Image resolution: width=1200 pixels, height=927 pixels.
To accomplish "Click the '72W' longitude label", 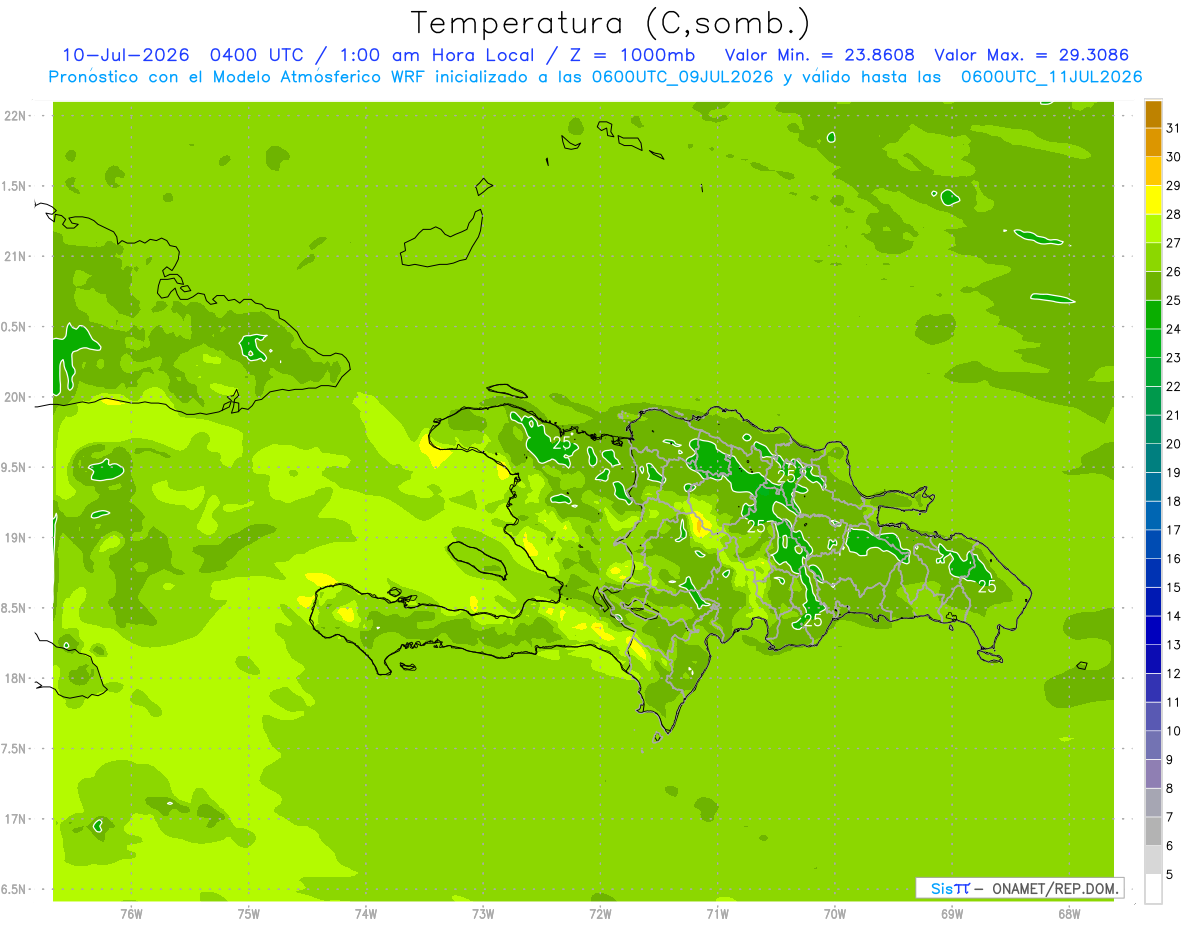I will tap(600, 913).
